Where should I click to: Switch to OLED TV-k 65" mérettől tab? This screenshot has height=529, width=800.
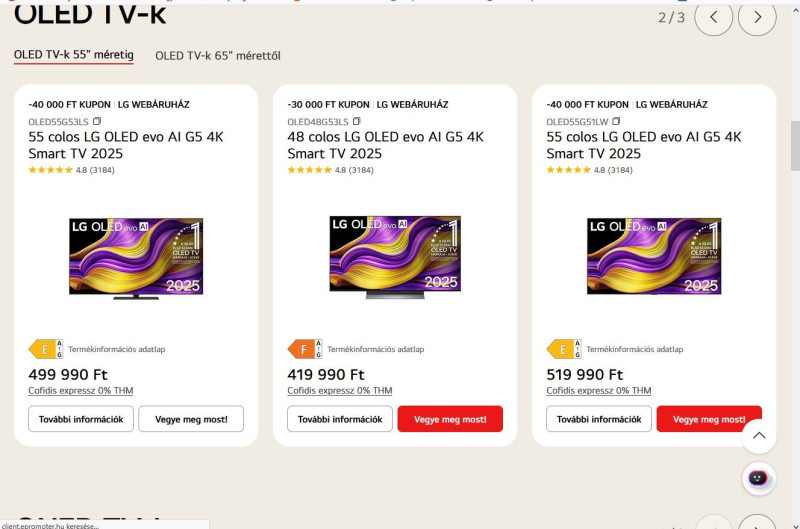click(218, 56)
